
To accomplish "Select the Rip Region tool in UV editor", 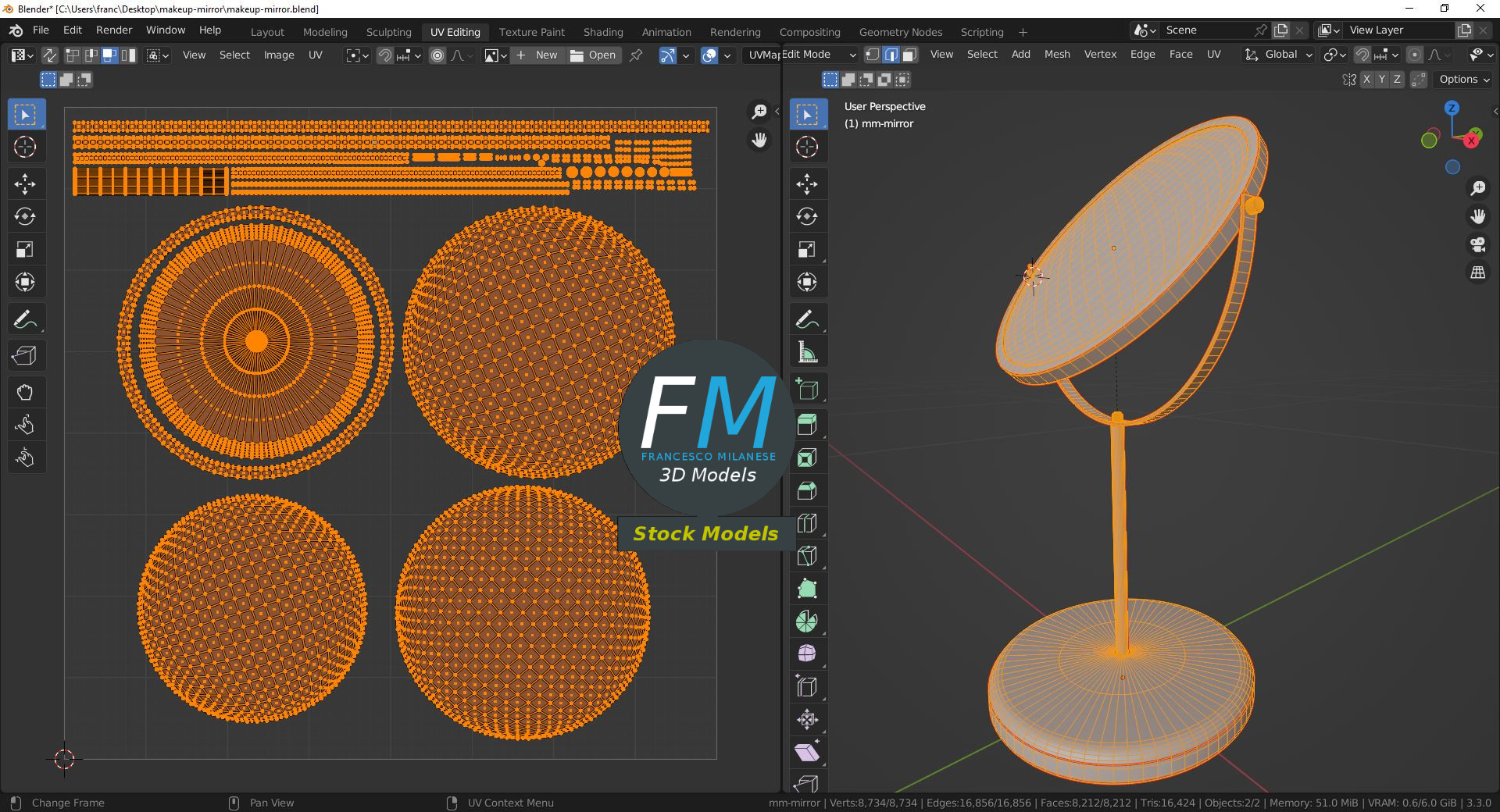I will [x=24, y=356].
